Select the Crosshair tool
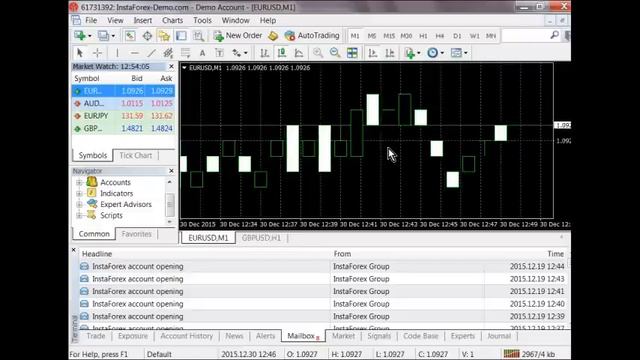 97,53
